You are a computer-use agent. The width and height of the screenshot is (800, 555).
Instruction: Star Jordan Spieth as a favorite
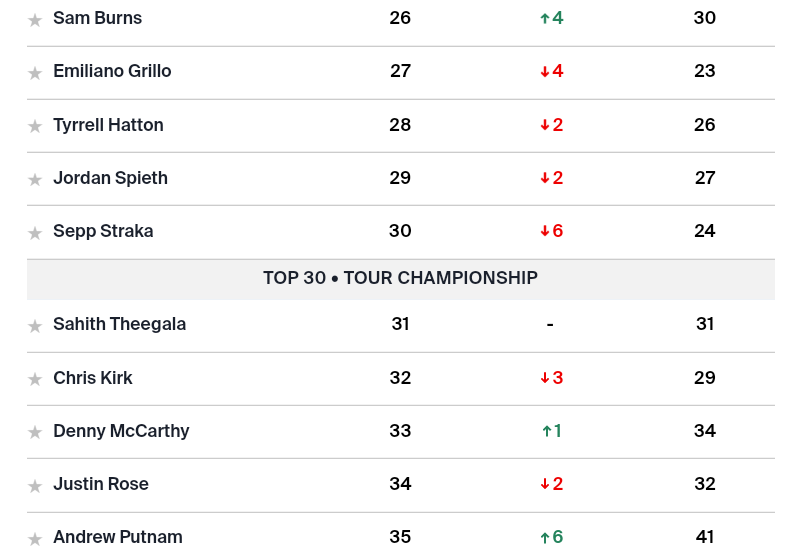pyautogui.click(x=35, y=179)
